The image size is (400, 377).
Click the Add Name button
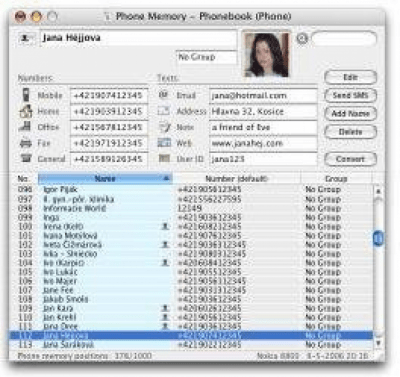pos(350,113)
